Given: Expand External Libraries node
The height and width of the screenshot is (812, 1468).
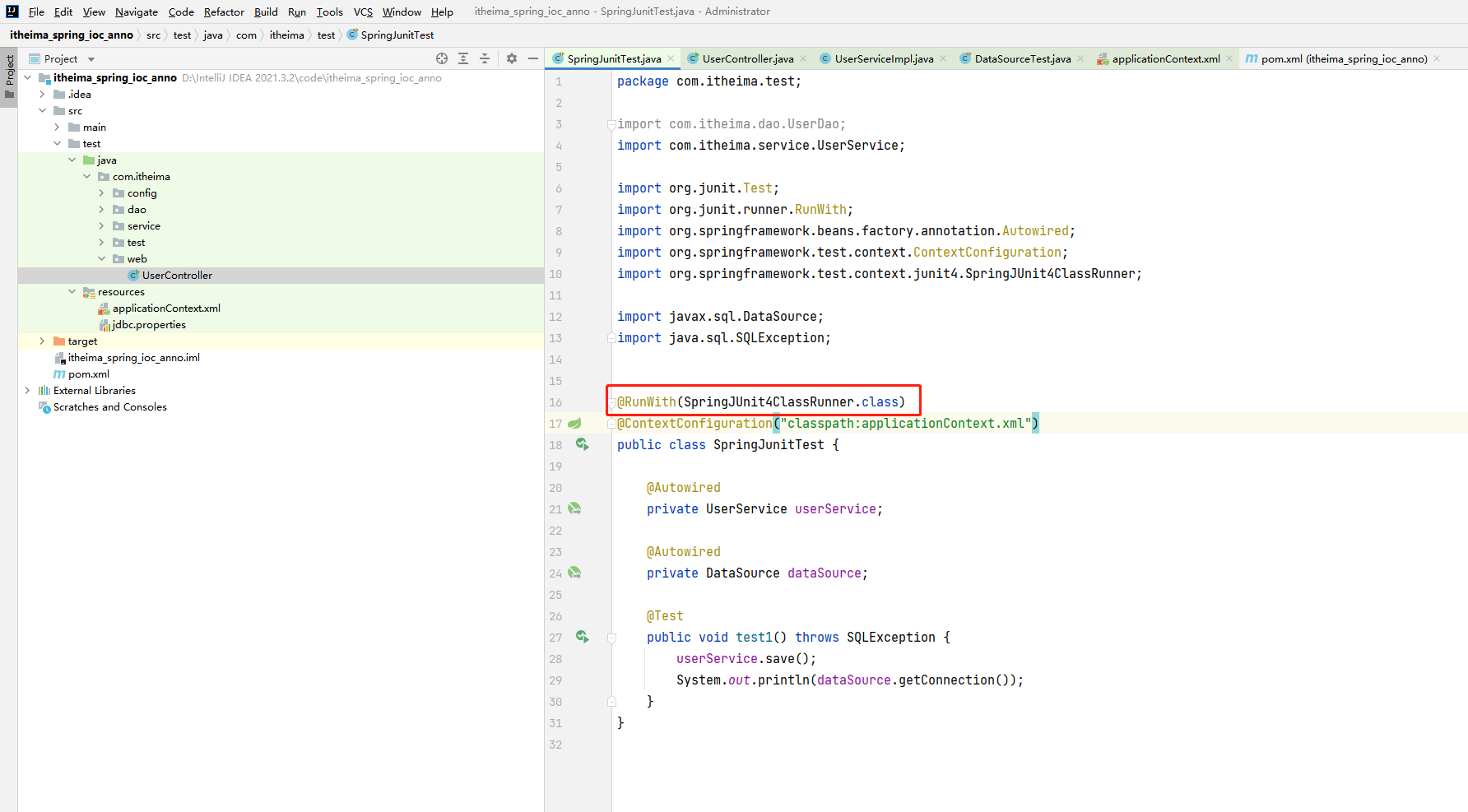Looking at the screenshot, I should coord(28,390).
